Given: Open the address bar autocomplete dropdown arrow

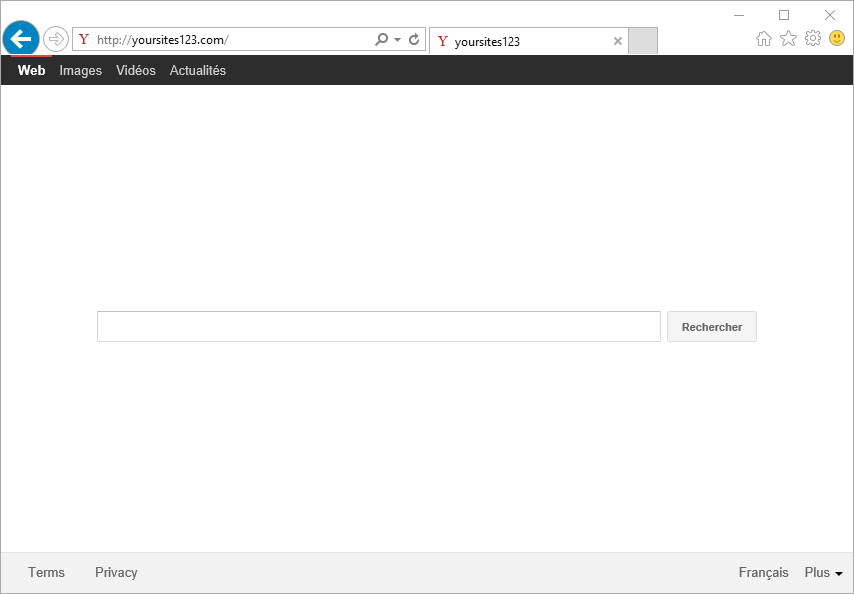Looking at the screenshot, I should (398, 40).
